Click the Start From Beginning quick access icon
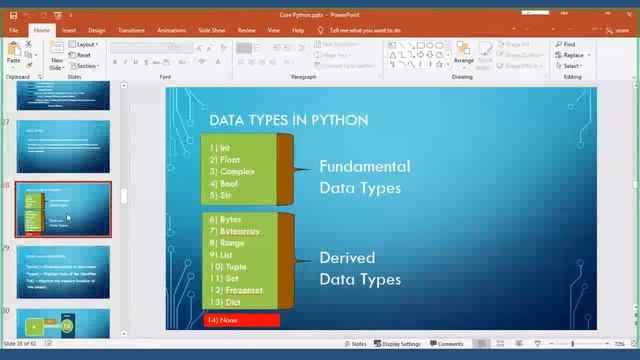This screenshot has width=640, height=360. pyautogui.click(x=58, y=15)
